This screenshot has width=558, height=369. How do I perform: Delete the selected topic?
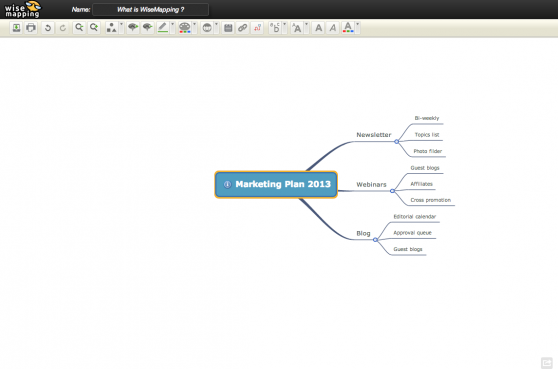[147, 28]
